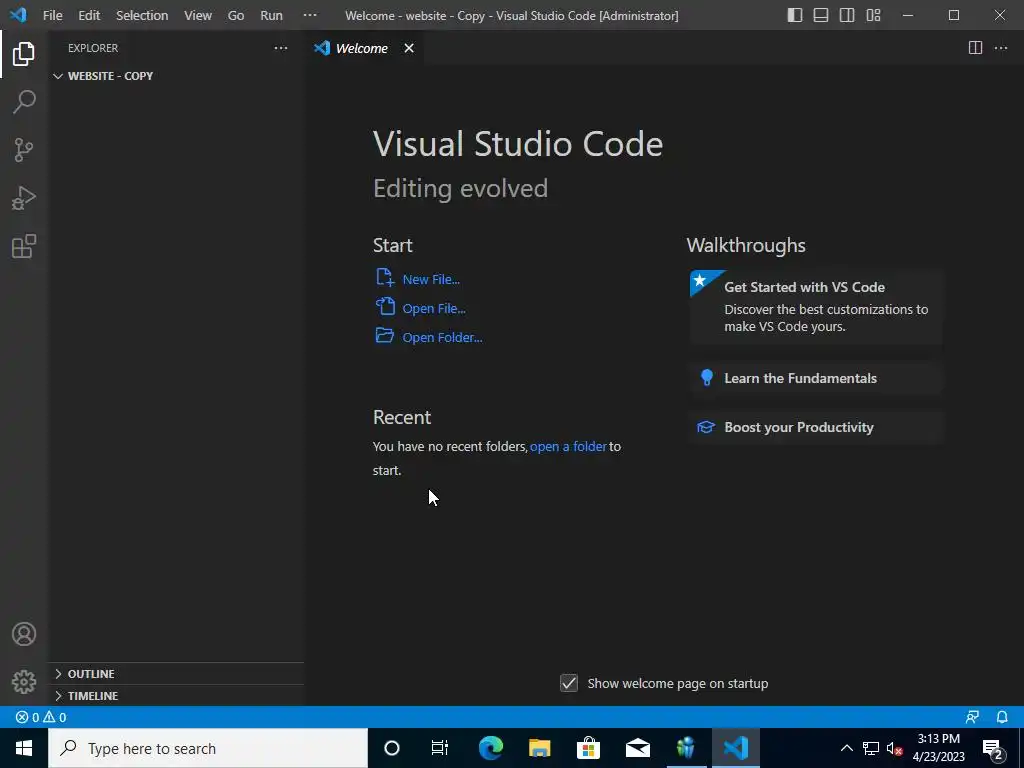Open the Accounts menu icon
Image resolution: width=1024 pixels, height=768 pixels.
[x=24, y=634]
